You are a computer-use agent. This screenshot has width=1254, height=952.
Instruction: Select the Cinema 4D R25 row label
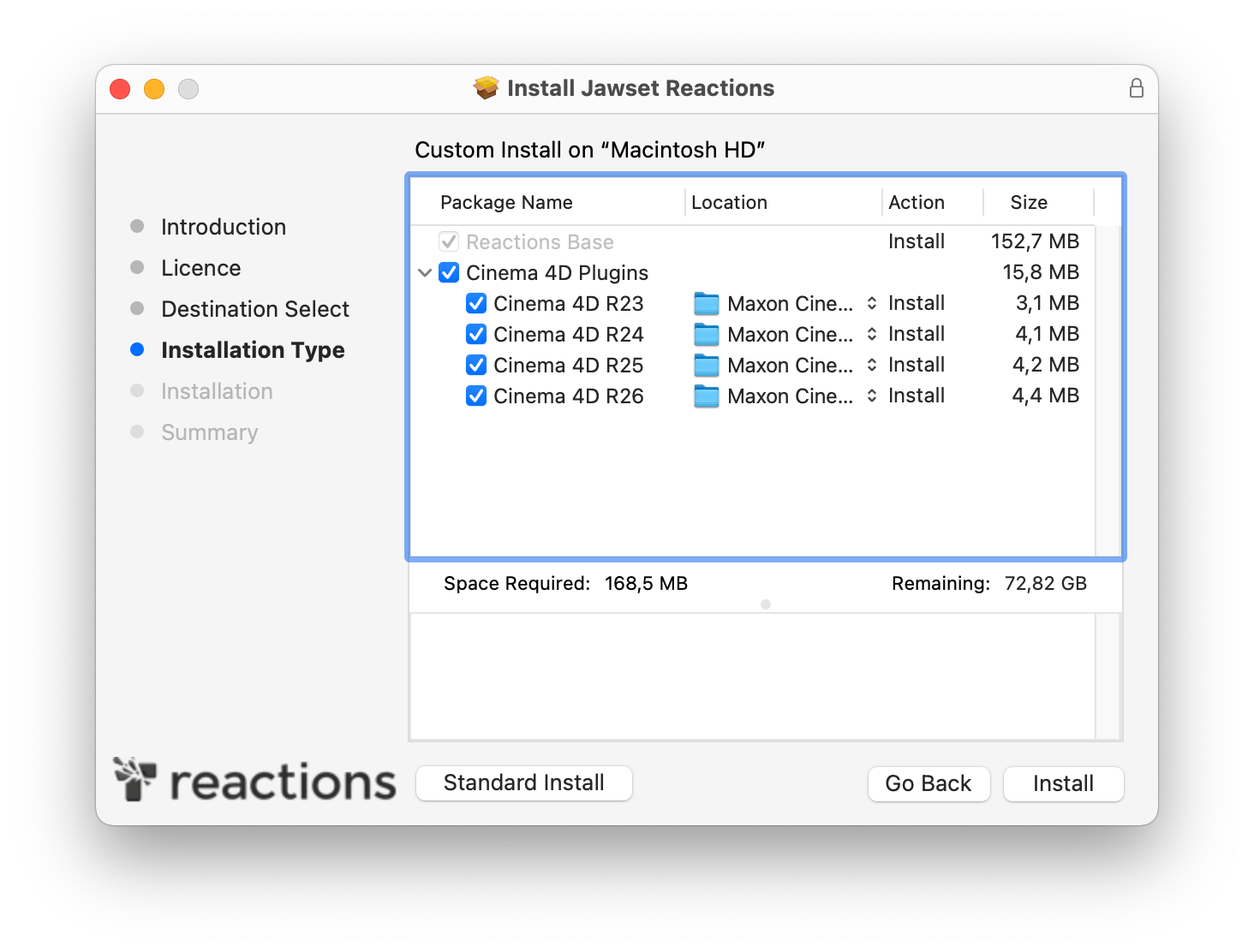click(568, 366)
